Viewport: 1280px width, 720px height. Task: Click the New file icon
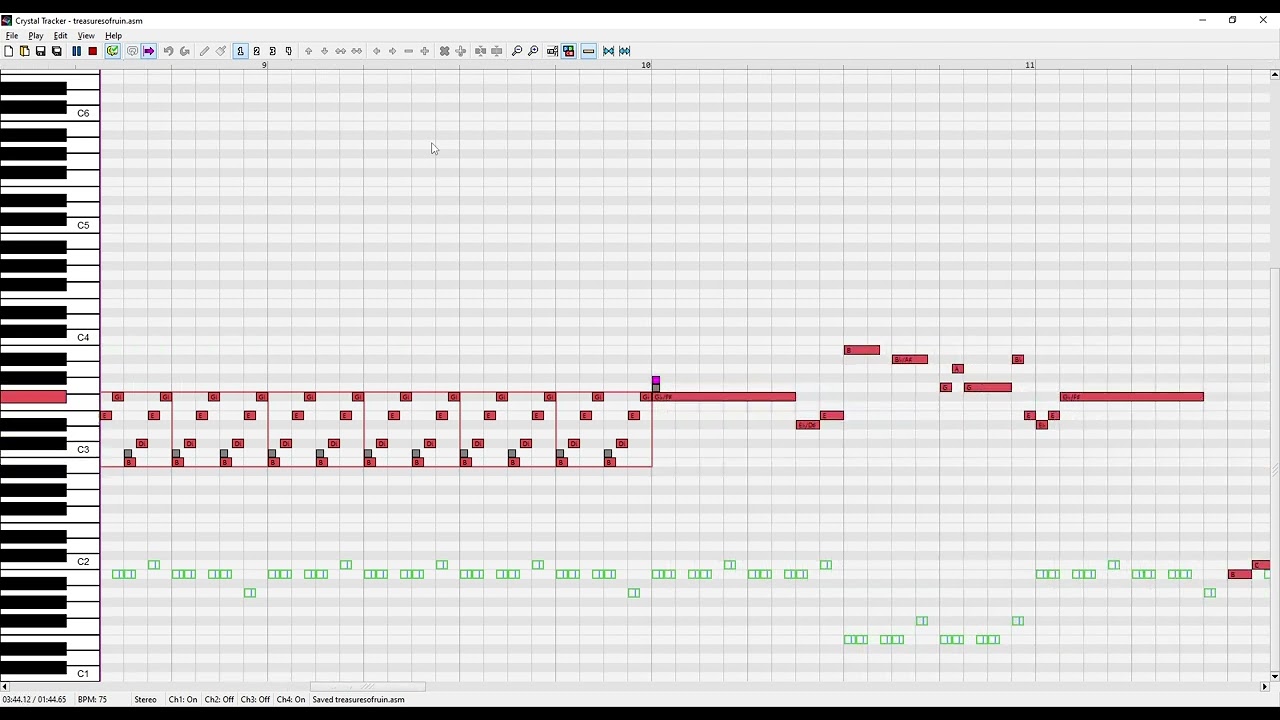[9, 51]
